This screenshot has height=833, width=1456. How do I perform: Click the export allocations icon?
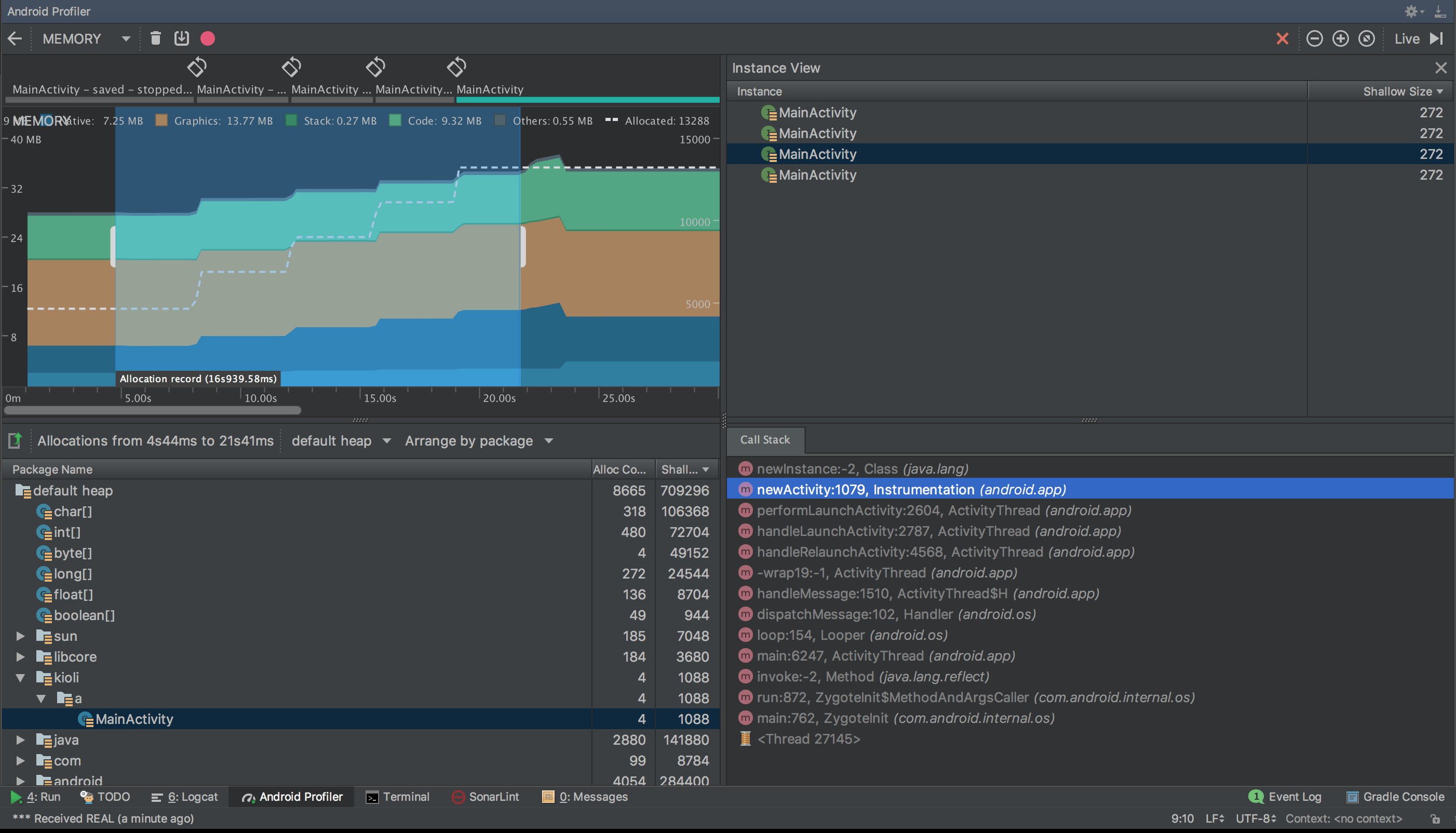(15, 440)
